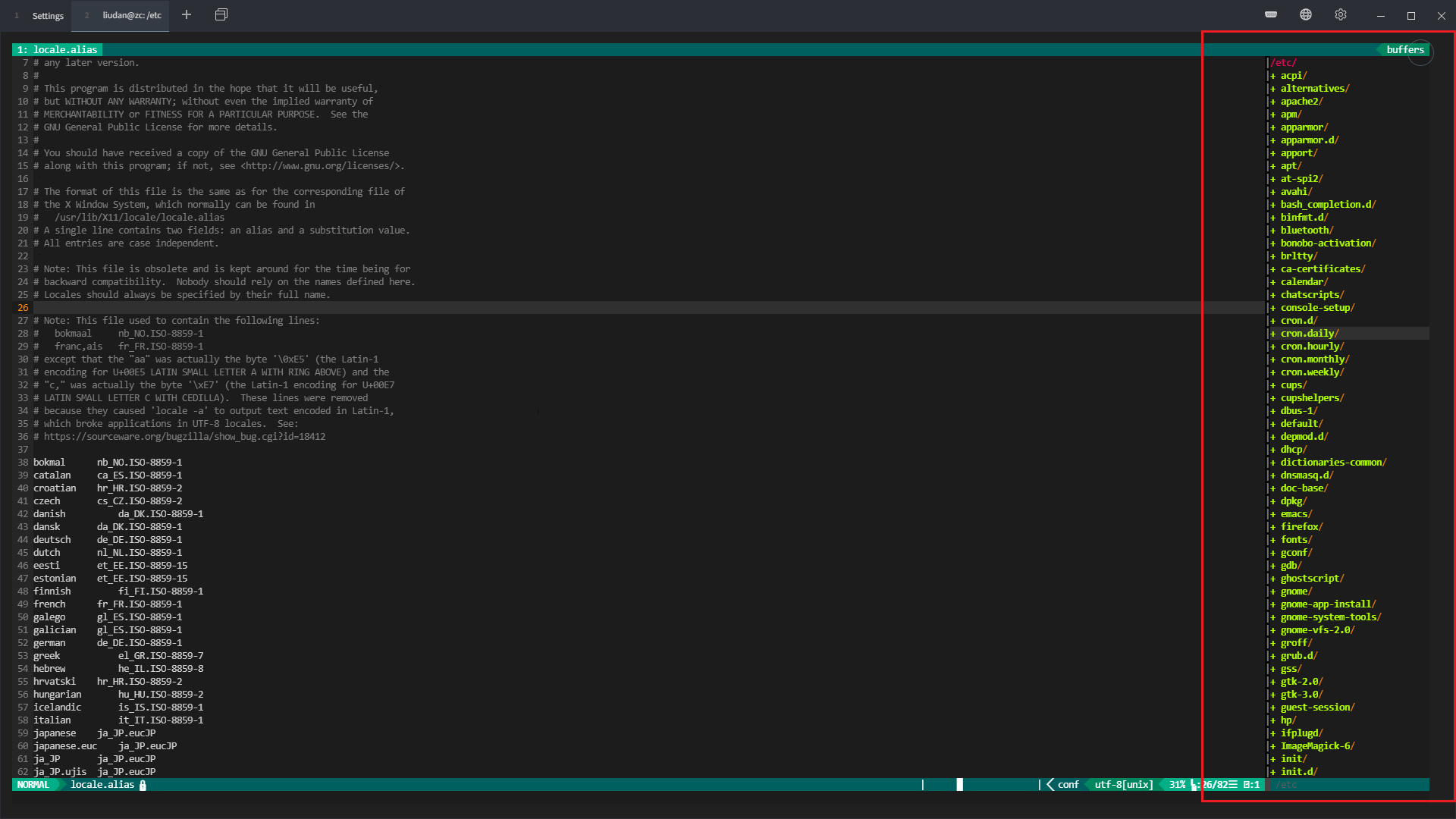Viewport: 1456px width, 819px height.
Task: Open the terminal settings gear icon
Action: click(x=1340, y=14)
